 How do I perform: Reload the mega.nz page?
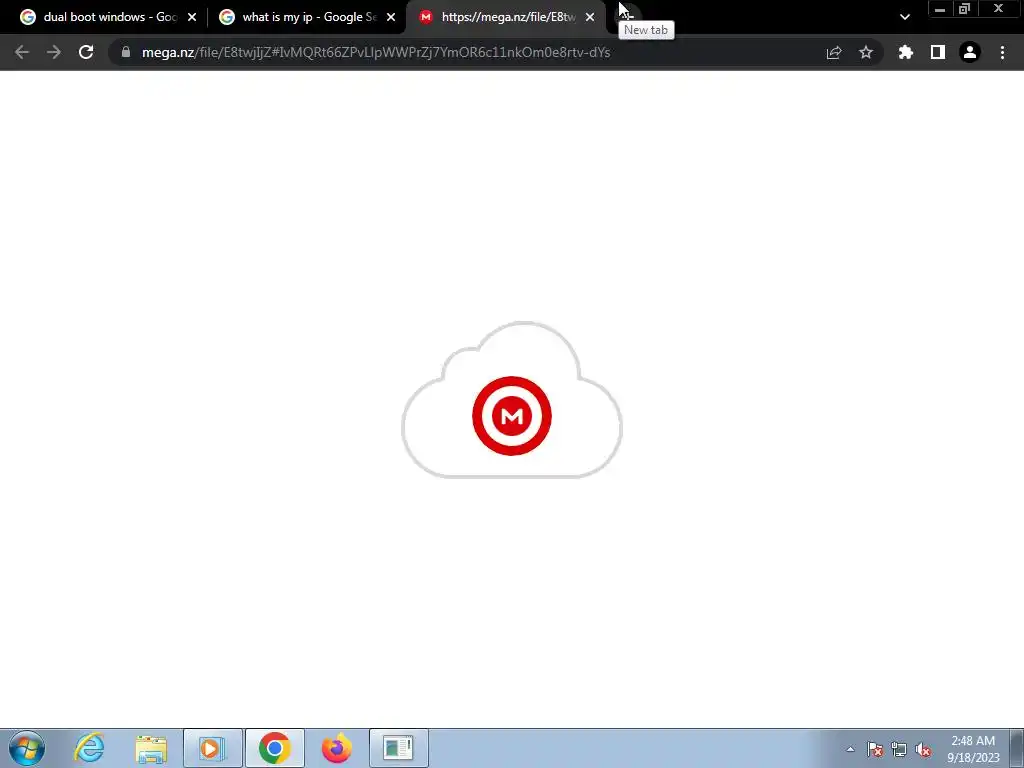[x=86, y=52]
